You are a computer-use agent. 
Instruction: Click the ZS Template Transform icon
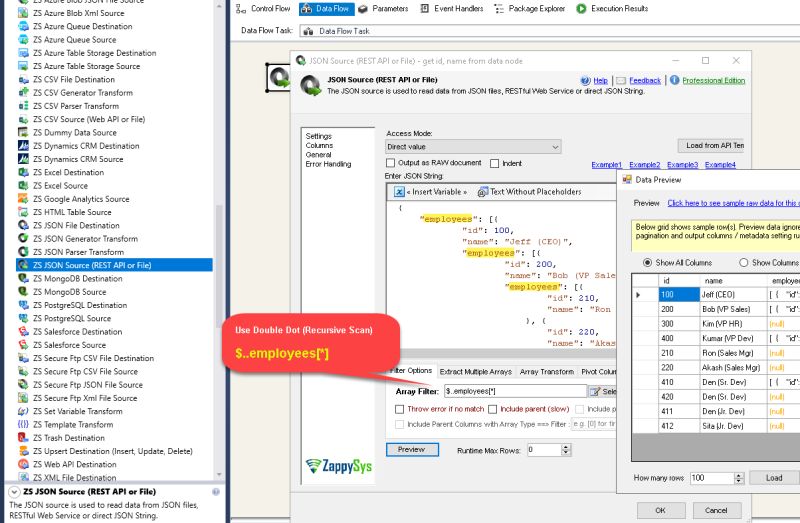coord(23,424)
